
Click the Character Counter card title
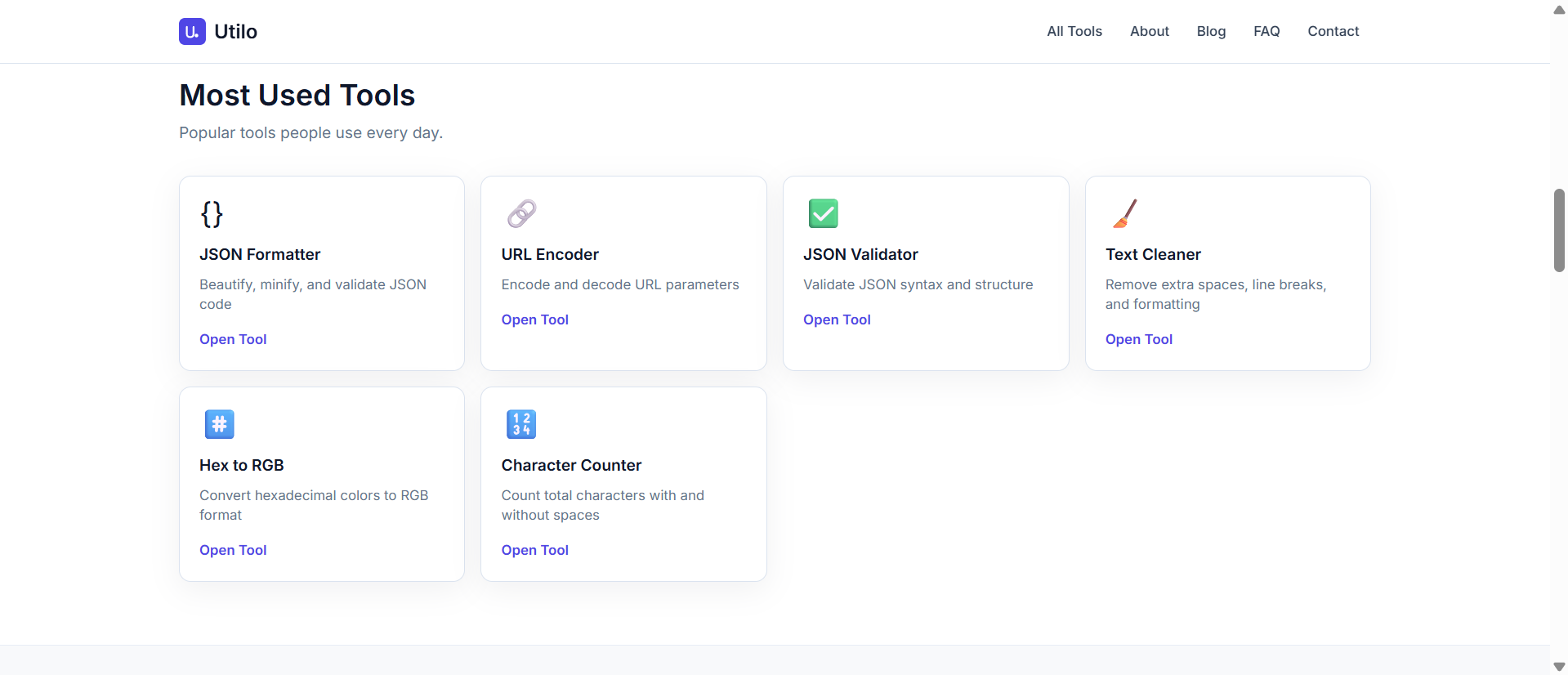click(x=571, y=465)
